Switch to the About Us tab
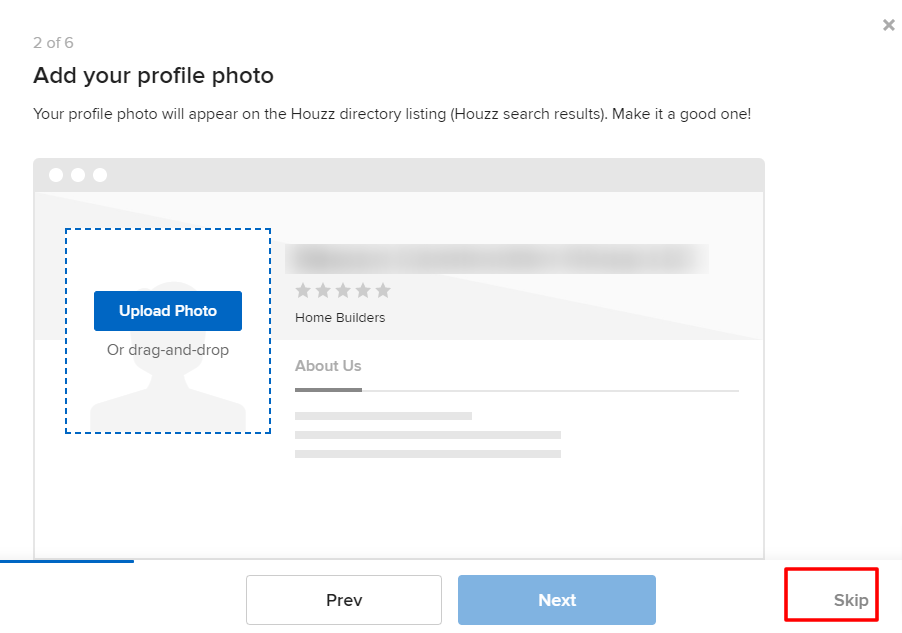Image resolution: width=902 pixels, height=633 pixels. click(328, 365)
